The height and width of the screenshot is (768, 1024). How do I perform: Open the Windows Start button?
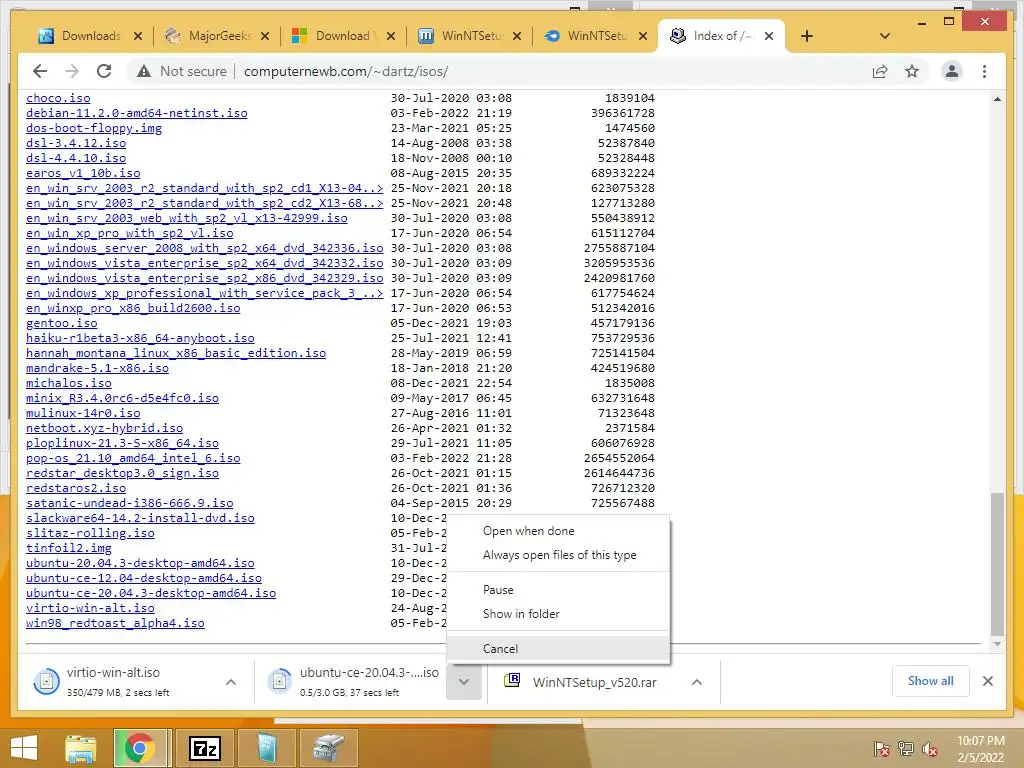point(24,748)
